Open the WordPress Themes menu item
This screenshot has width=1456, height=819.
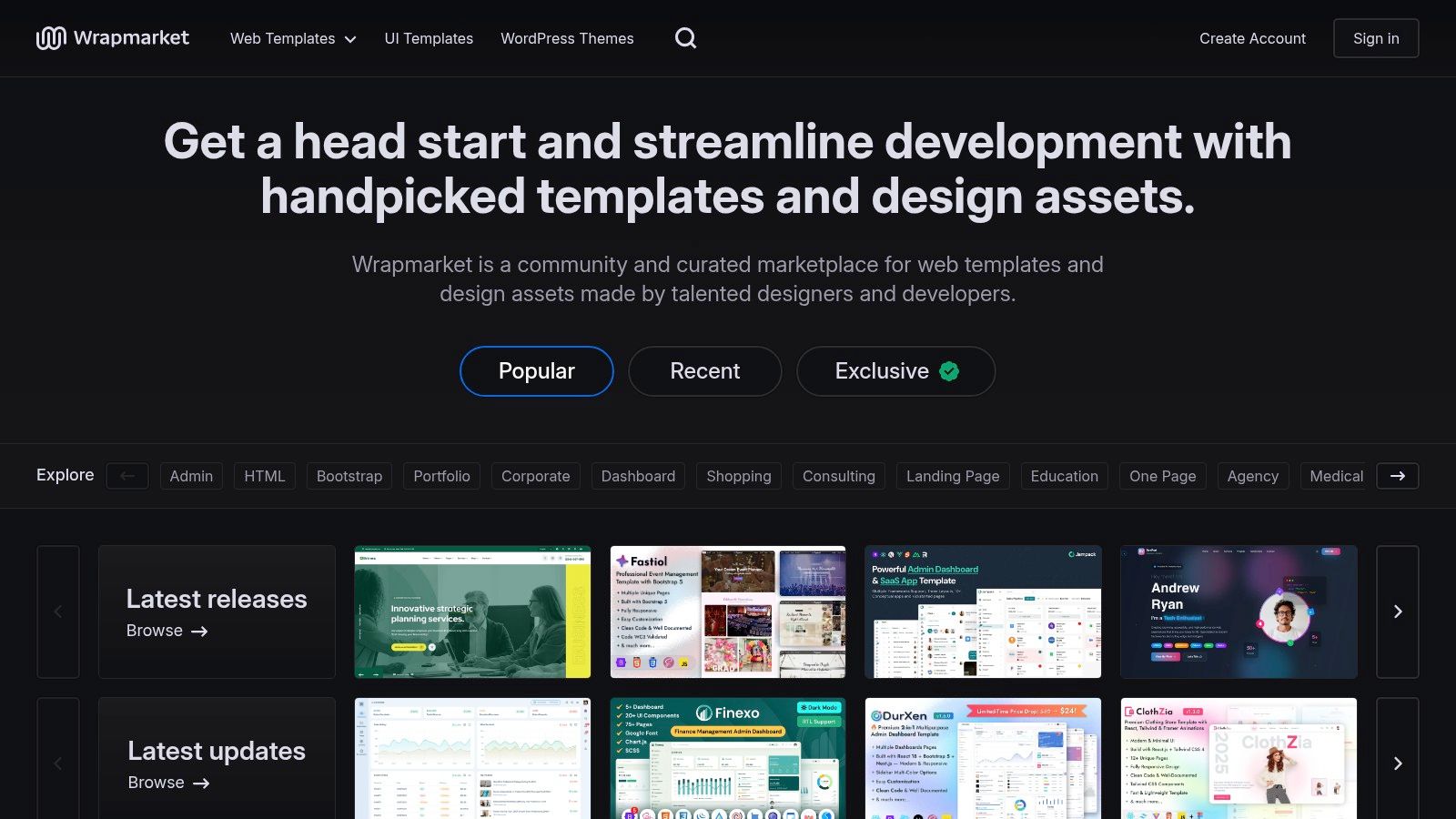(x=567, y=38)
